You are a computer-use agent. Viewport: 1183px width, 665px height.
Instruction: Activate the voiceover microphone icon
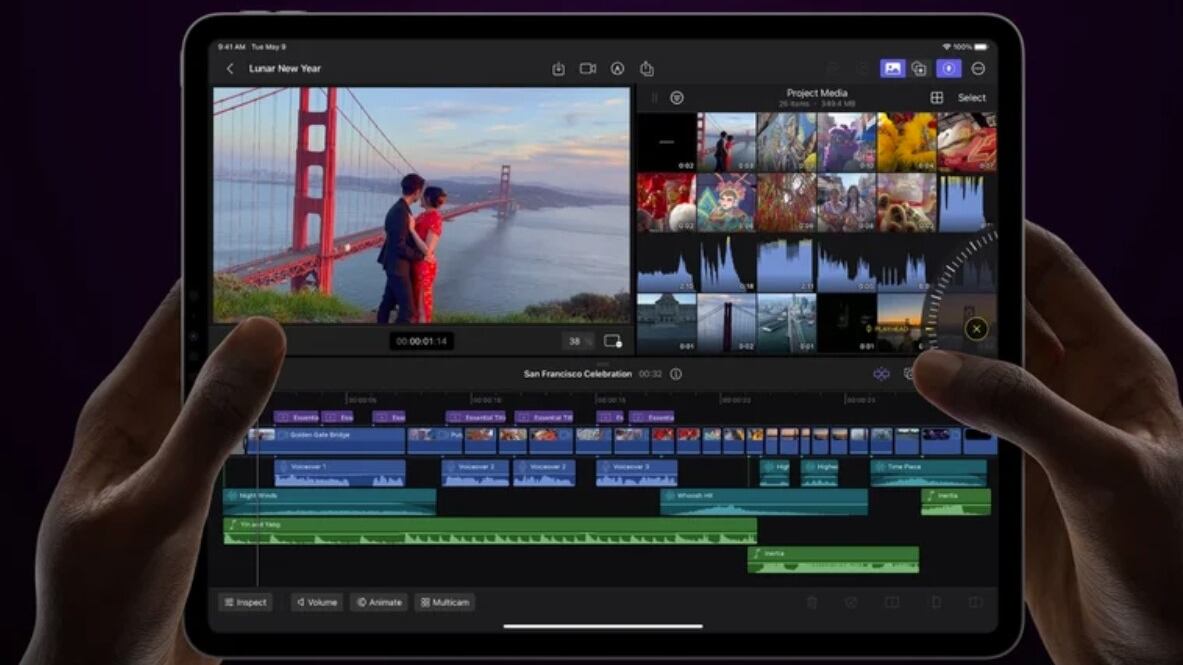pos(950,68)
